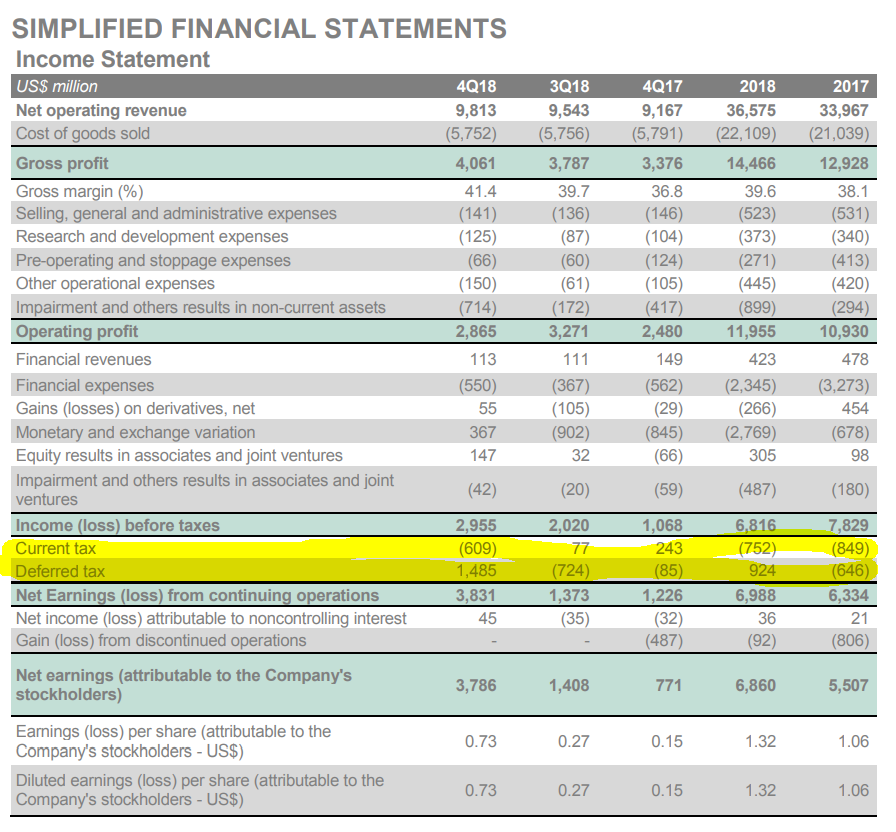Select gross profit value 4,061
Screen dimensions: 896x832
pyautogui.click(x=475, y=163)
